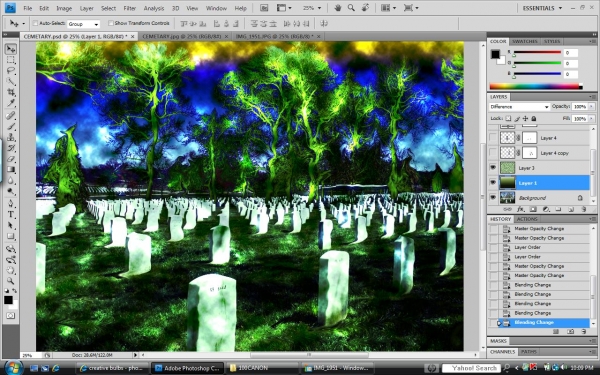Toggle Lock transparent pixels in Layers panel

[x=508, y=119]
